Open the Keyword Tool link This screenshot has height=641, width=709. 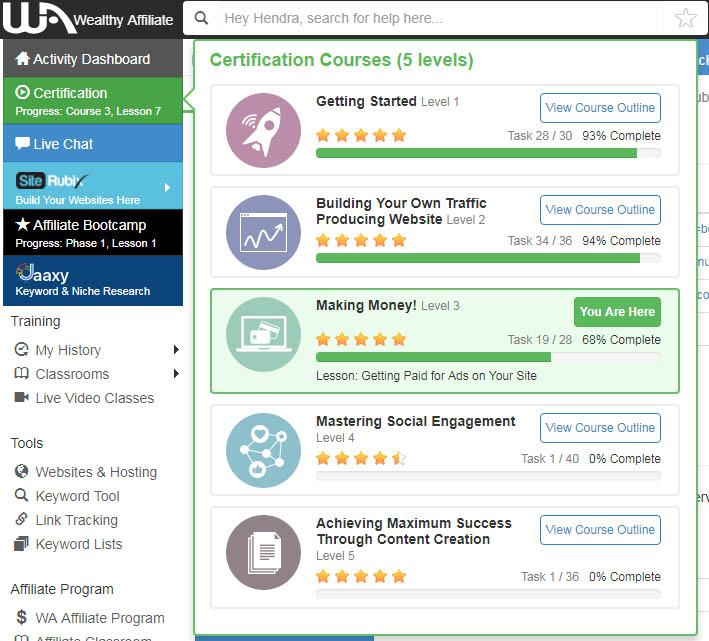[x=78, y=496]
